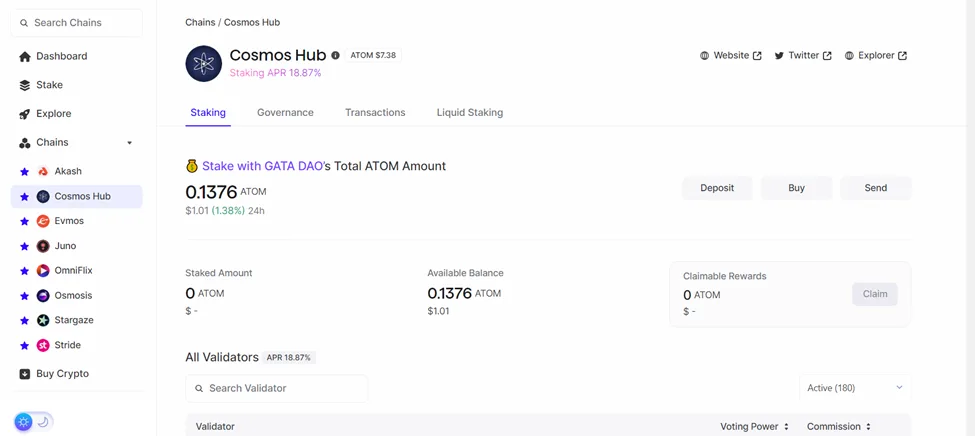The width and height of the screenshot is (975, 436).
Task: Focus the Search Validator field
Action: click(x=276, y=388)
